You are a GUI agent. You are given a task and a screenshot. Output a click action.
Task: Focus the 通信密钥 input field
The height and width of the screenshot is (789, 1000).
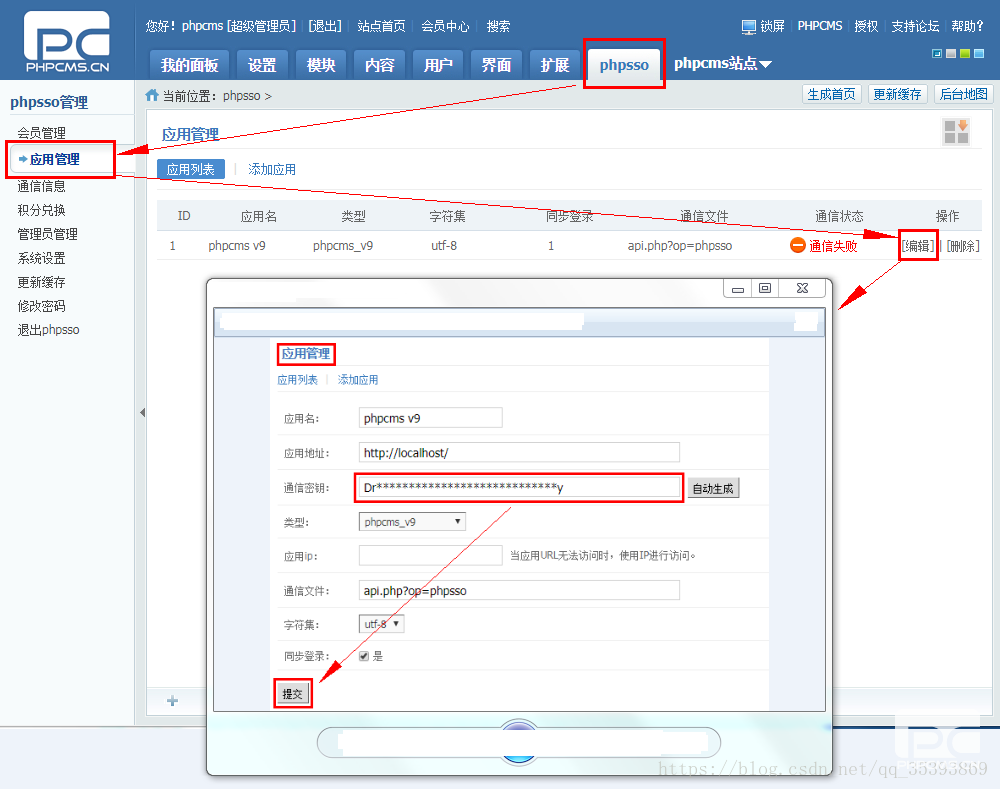[519, 488]
